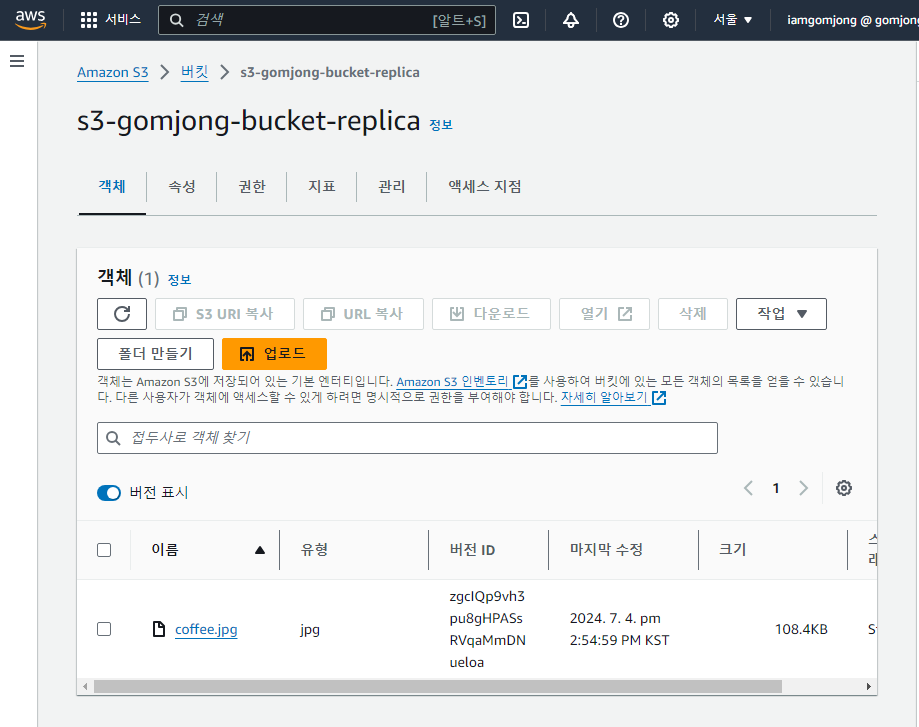The width and height of the screenshot is (919, 727).
Task: Click the S3 URI 복사 button
Action: [x=224, y=314]
